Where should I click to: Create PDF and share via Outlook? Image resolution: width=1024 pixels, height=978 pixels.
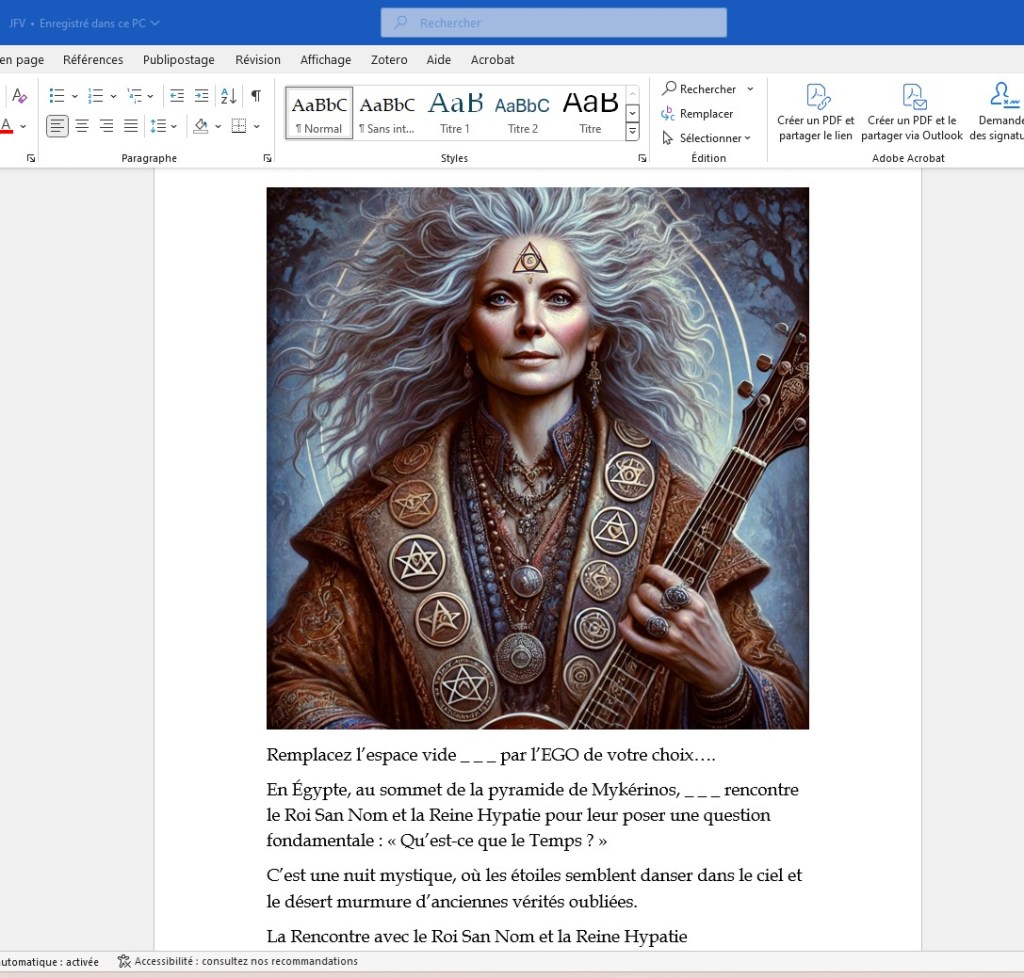pyautogui.click(x=911, y=112)
